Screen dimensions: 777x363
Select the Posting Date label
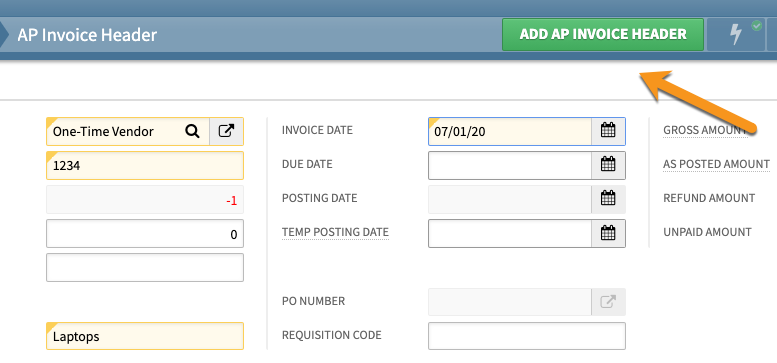(x=320, y=198)
